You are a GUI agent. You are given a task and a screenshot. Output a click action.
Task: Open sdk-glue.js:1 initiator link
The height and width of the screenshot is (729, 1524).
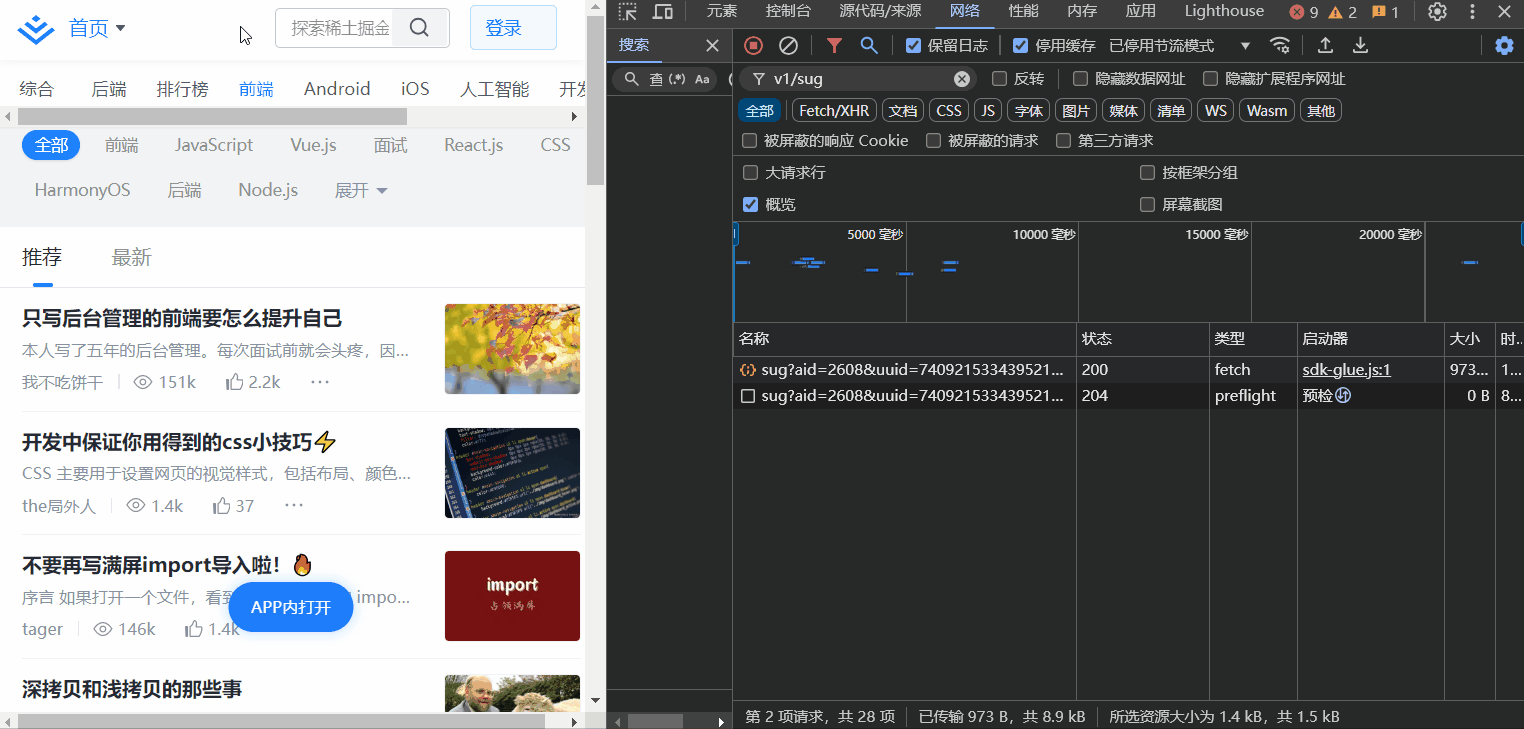[x=1346, y=370]
